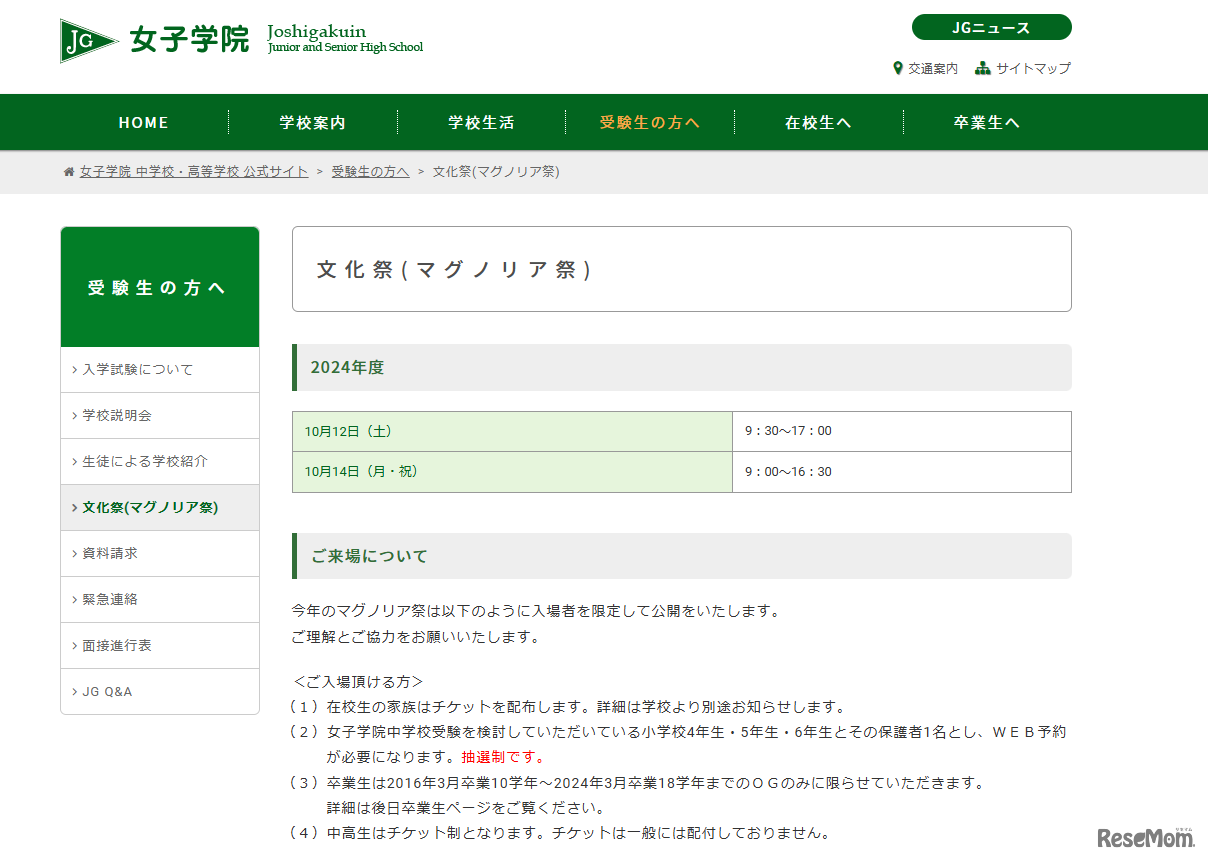Select 資料請求 from the sidebar menu
Image resolution: width=1208 pixels, height=861 pixels.
pos(110,554)
